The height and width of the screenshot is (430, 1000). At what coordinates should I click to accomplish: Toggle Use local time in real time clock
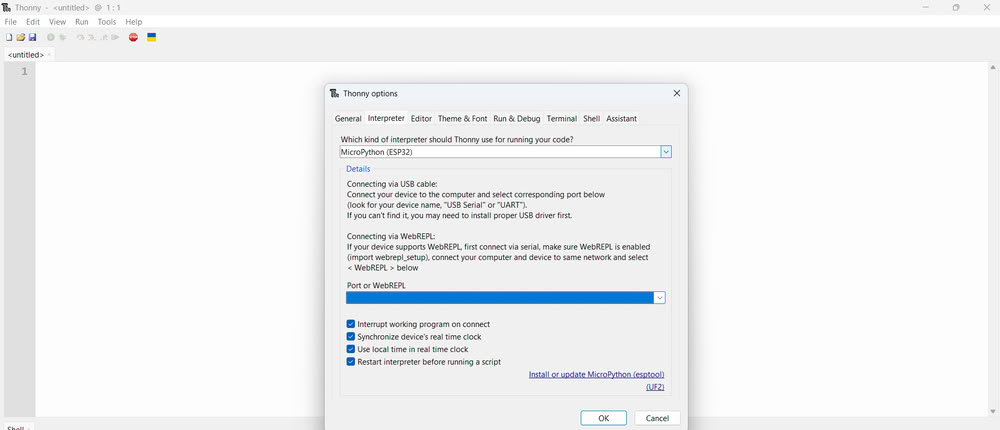[x=351, y=349]
